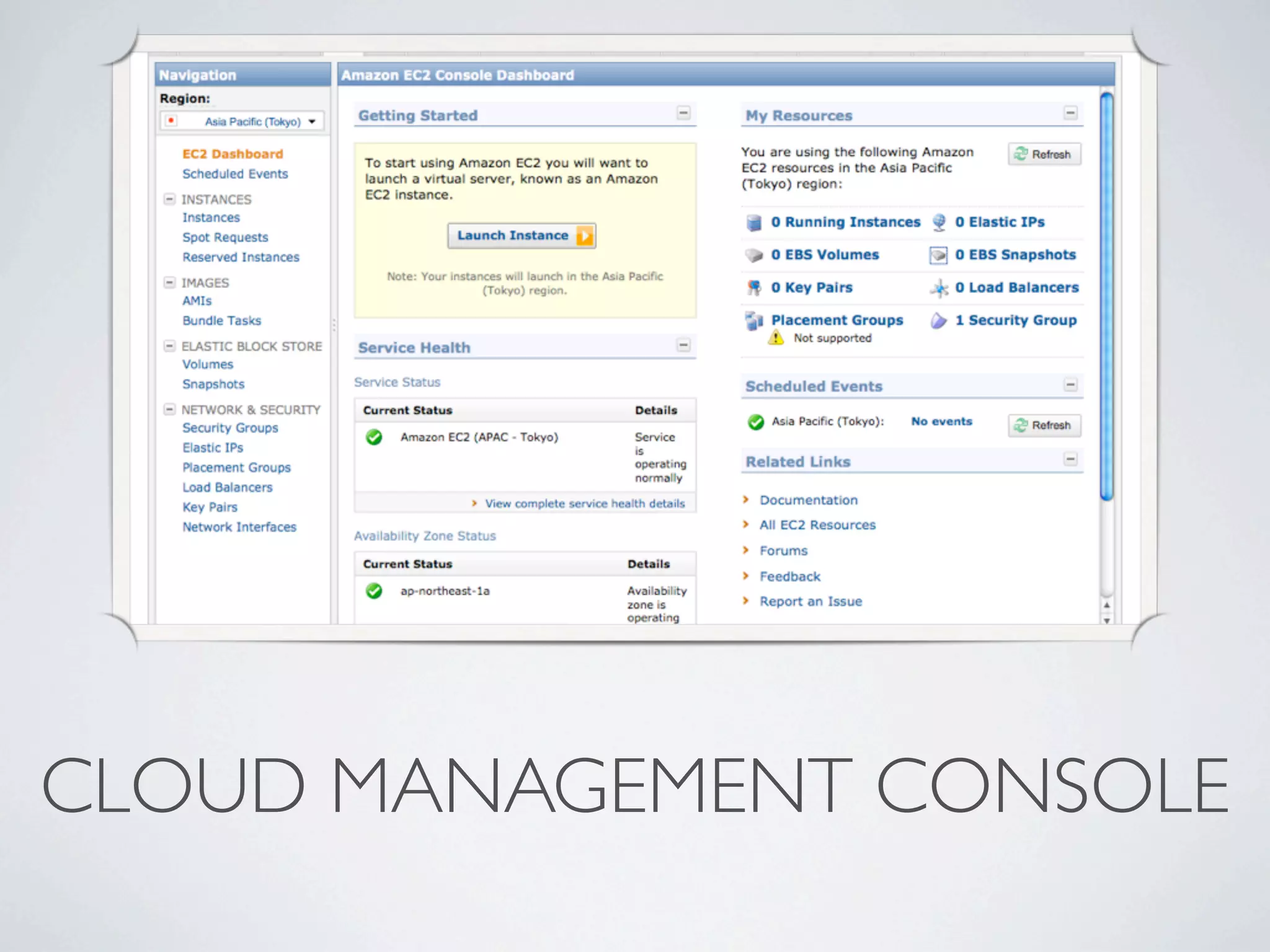Click the Placement Groups icon
The height and width of the screenshot is (952, 1270).
tap(753, 321)
